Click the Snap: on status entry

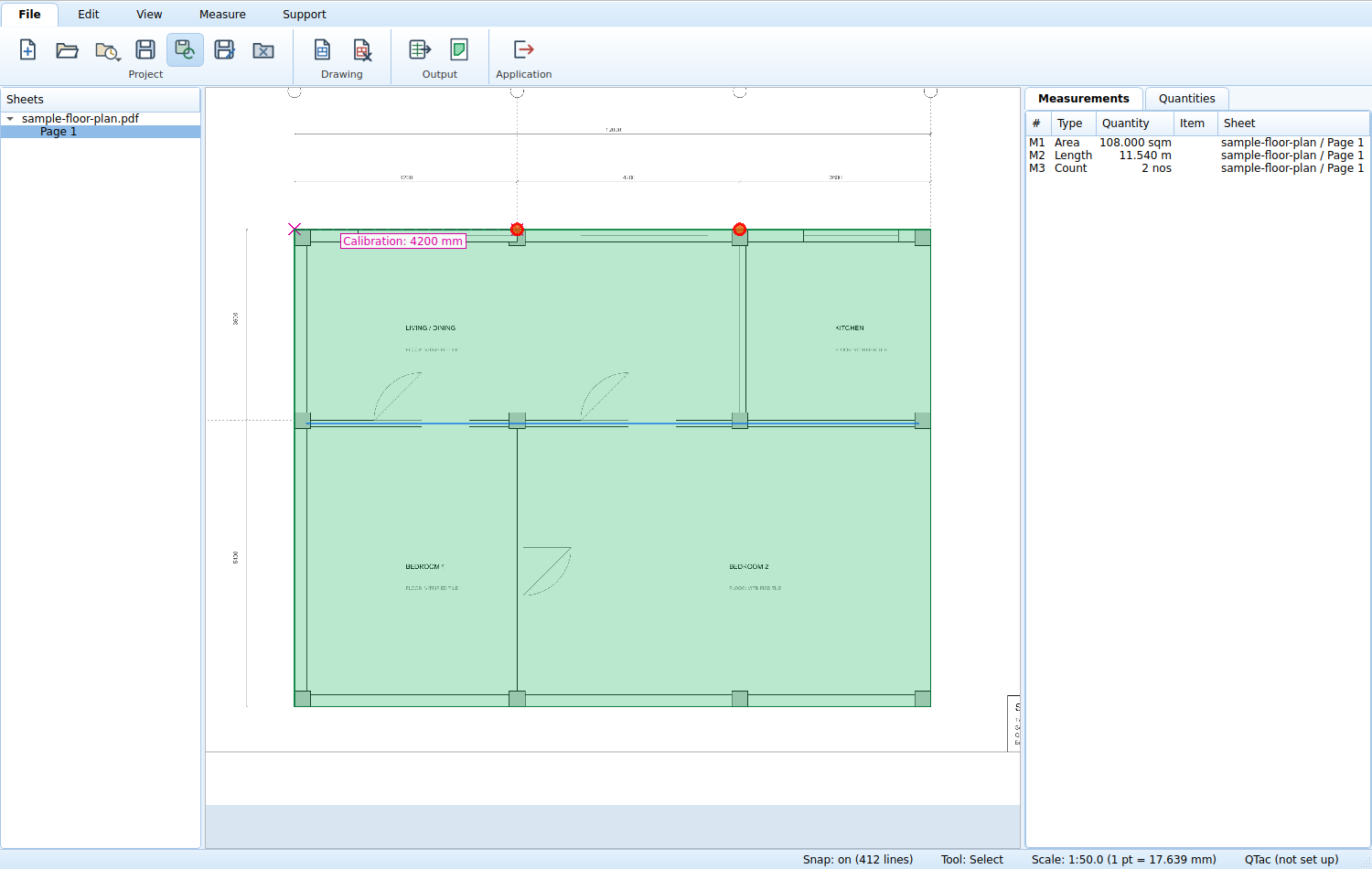[858, 860]
